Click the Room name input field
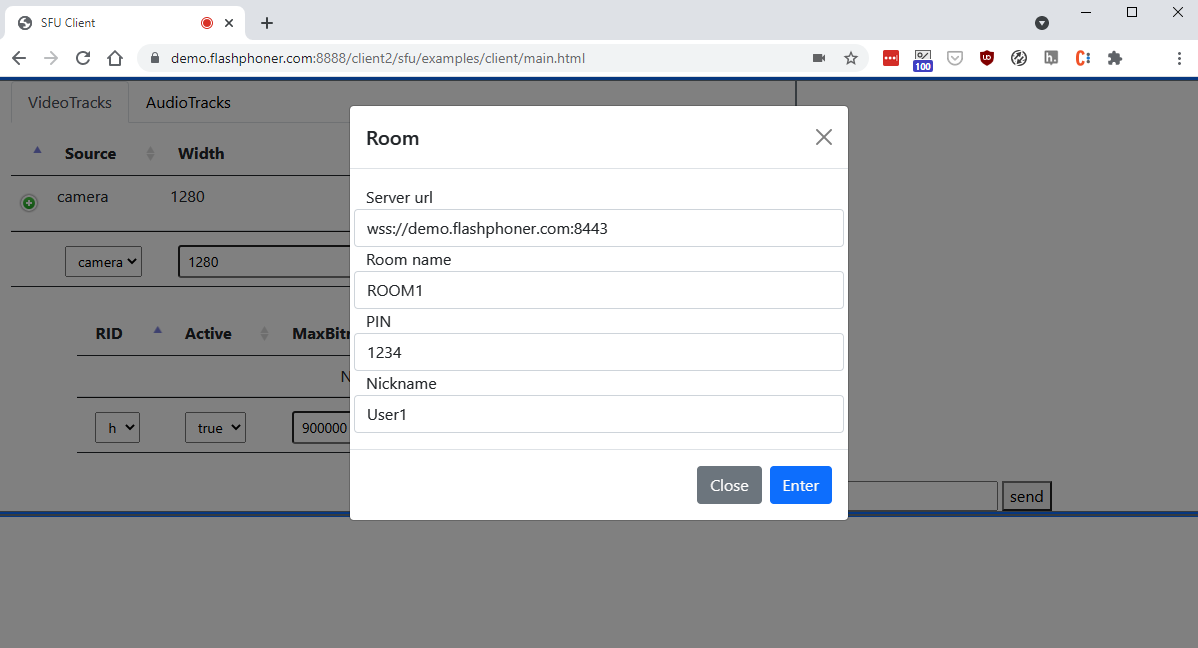 [598, 291]
